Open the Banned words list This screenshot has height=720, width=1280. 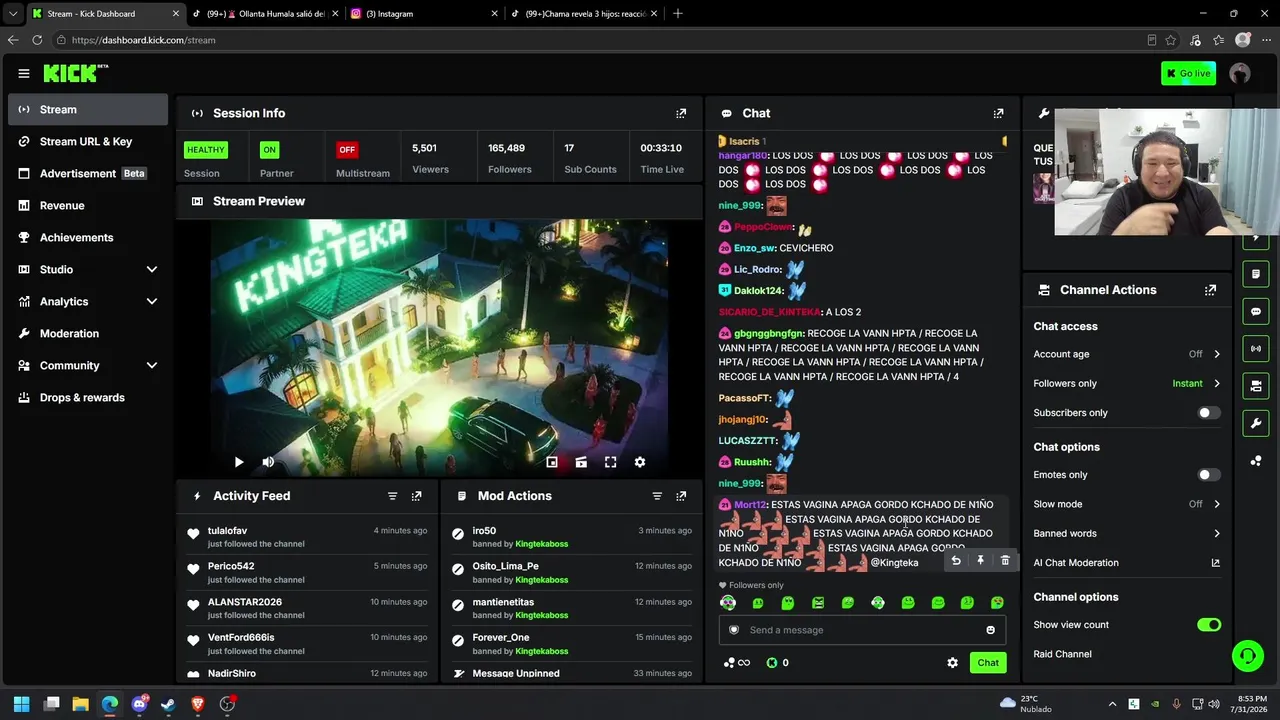[1127, 533]
